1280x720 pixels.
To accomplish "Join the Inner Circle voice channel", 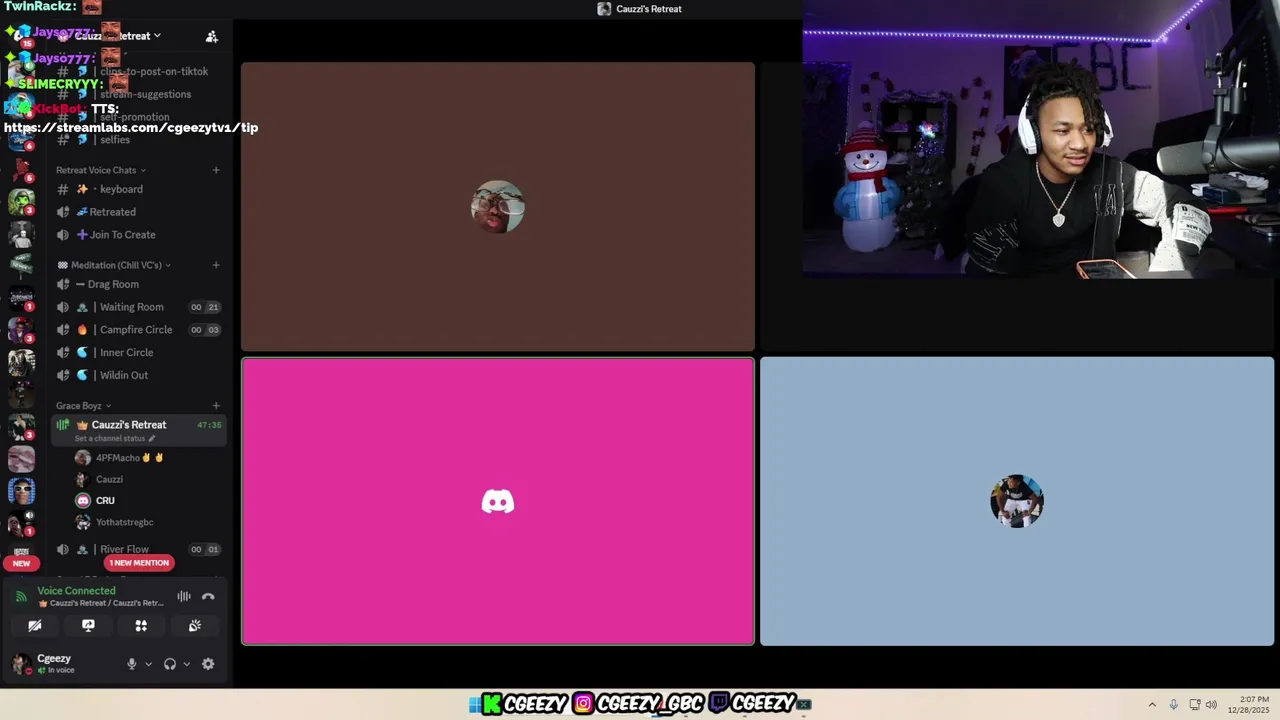I will 138,352.
